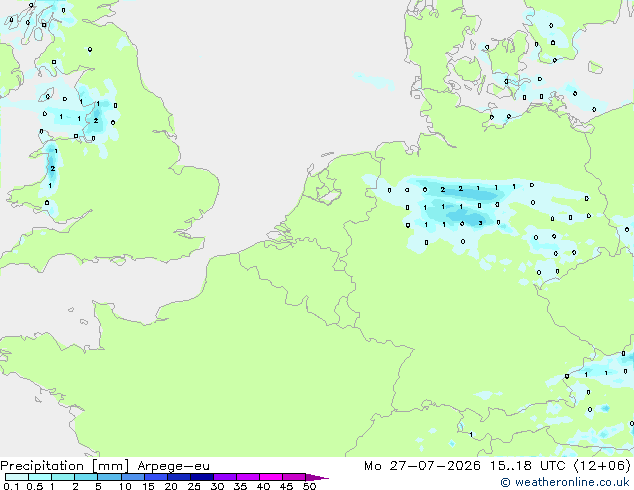The width and height of the screenshot is (634, 490).
Task: Select the 2–5 mm legend color box
Action: point(86,477)
